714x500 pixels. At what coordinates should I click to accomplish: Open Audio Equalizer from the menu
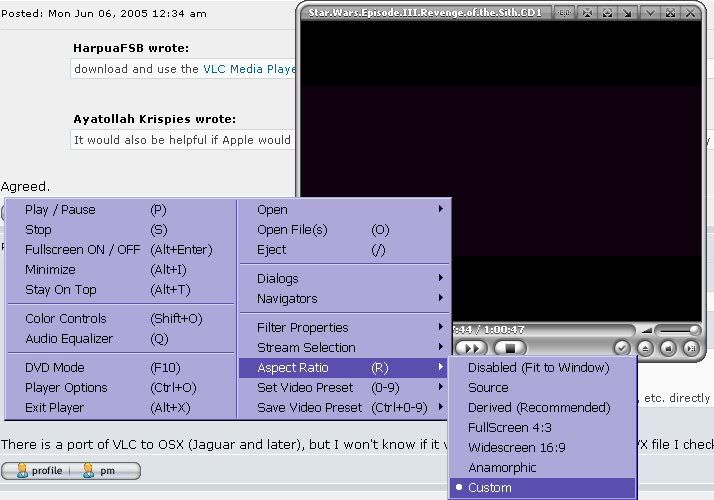[121, 338]
